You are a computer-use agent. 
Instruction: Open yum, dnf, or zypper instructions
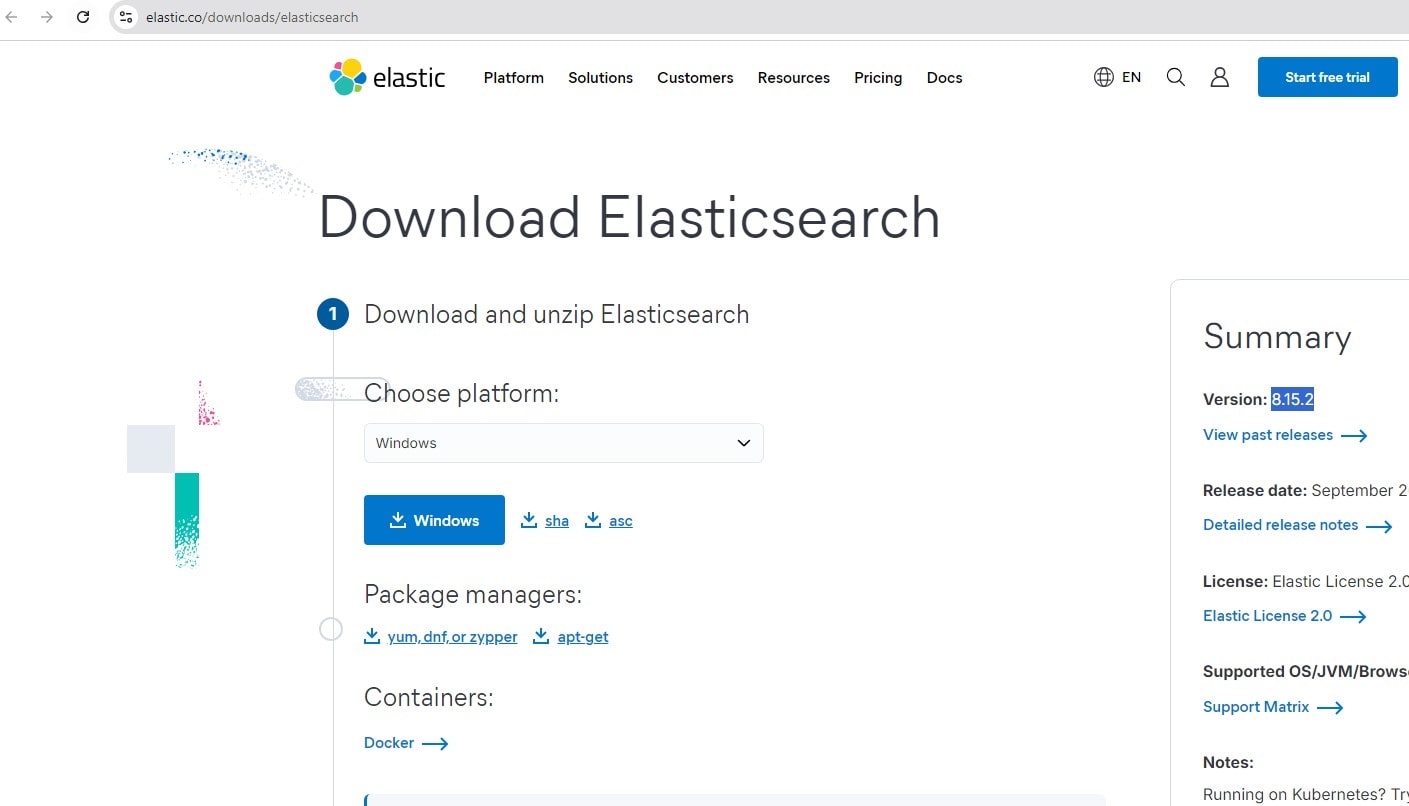[452, 637]
